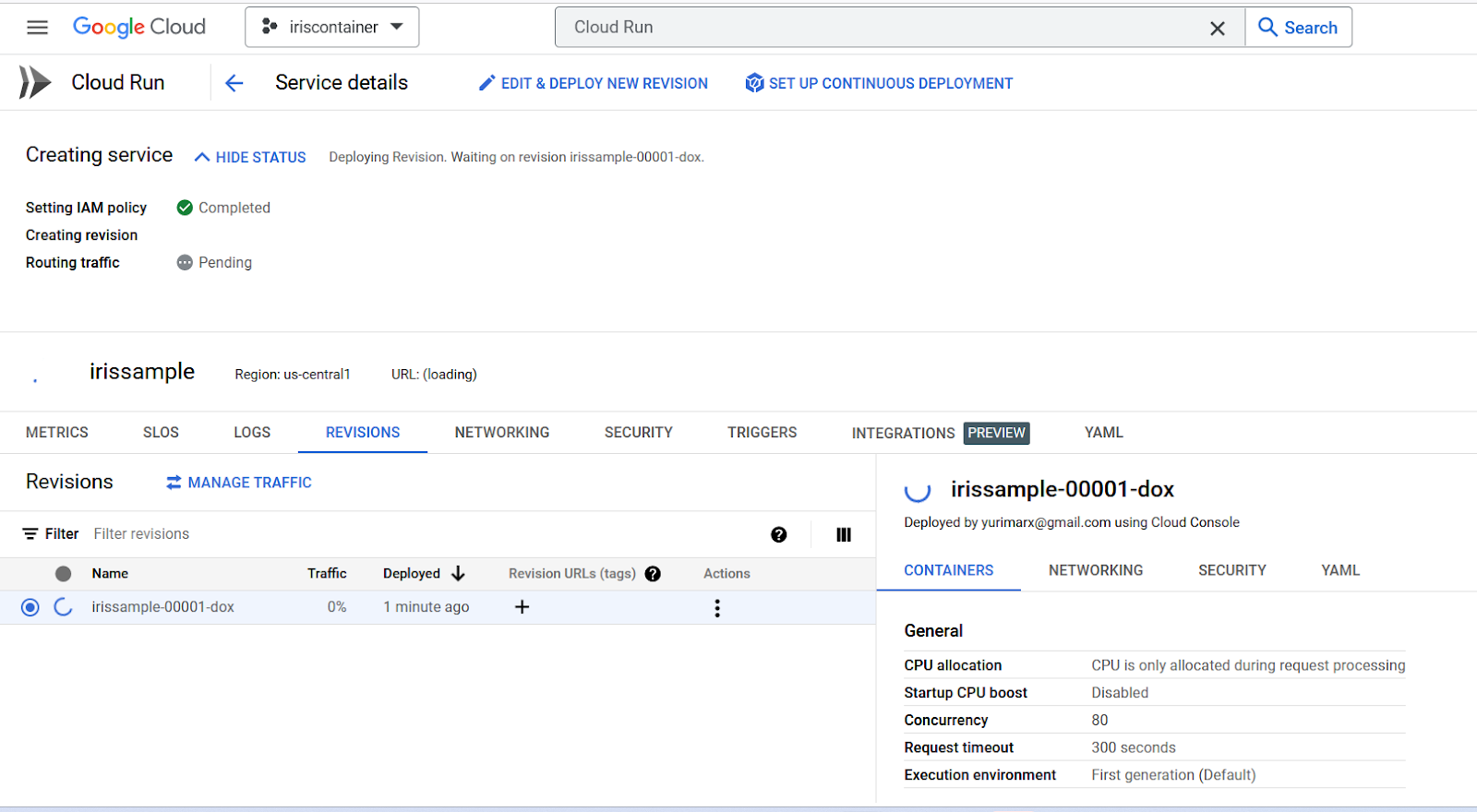Click the irissample-00001-dox revision name in table
The image size is (1477, 812).
pyautogui.click(x=162, y=607)
